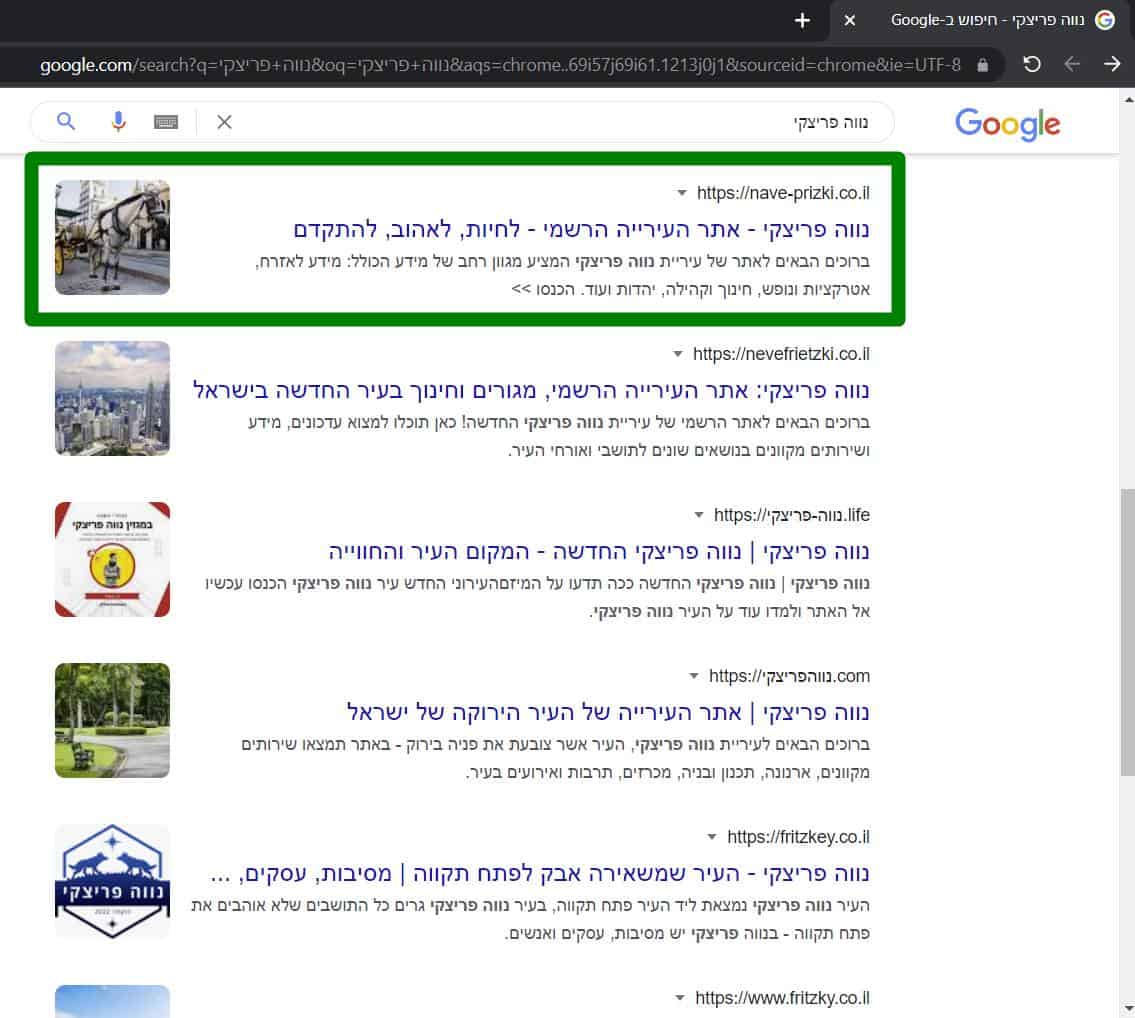1135x1018 pixels.
Task: Click the .life site URL text
Action: click(x=792, y=515)
